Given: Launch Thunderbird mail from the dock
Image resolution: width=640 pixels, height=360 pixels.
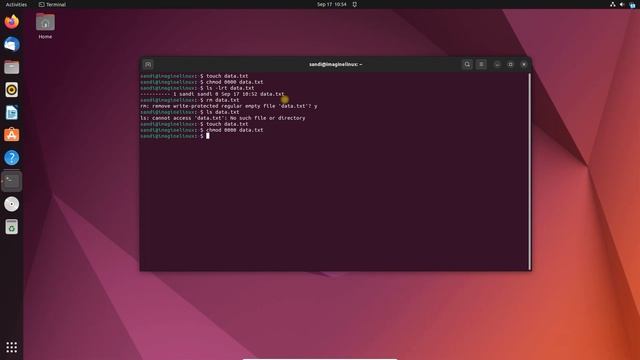Looking at the screenshot, I should [x=11, y=44].
